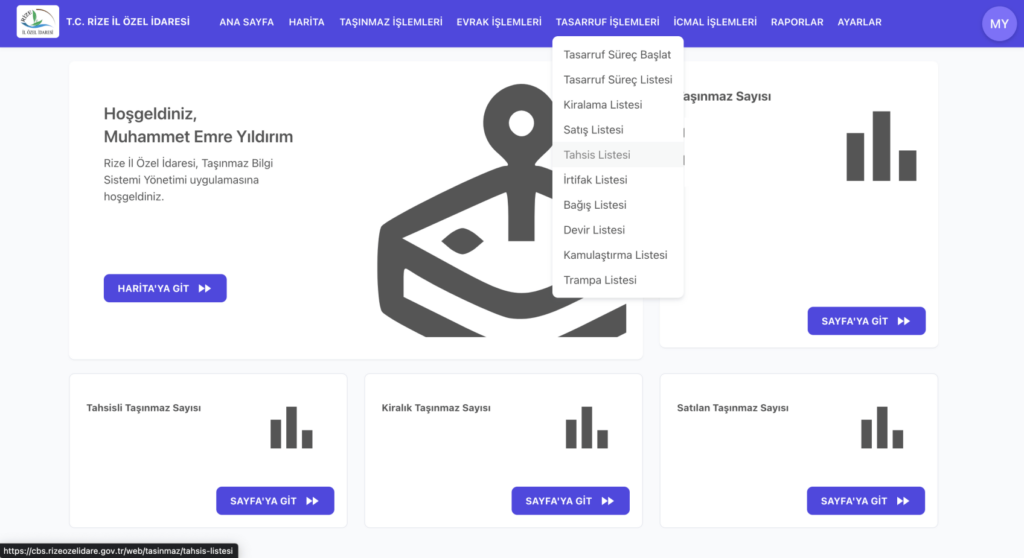
Task: Click the arrows icon on HARİTA'YA GİT button
Action: coord(204,288)
